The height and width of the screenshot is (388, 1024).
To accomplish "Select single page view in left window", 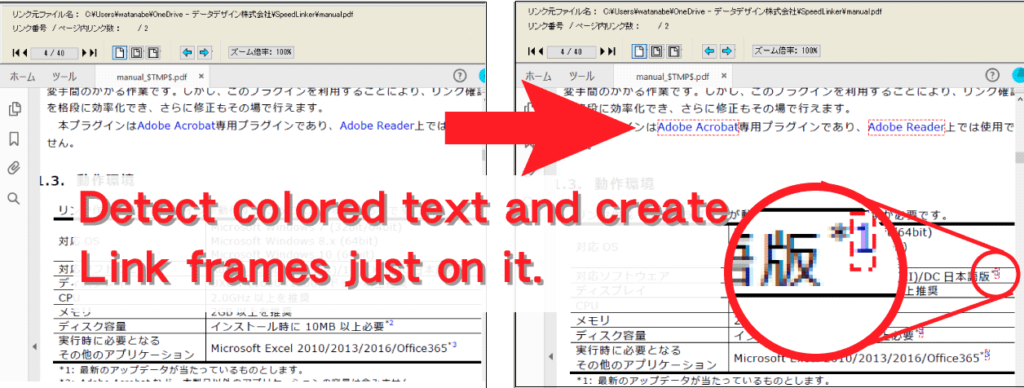I will 120,52.
